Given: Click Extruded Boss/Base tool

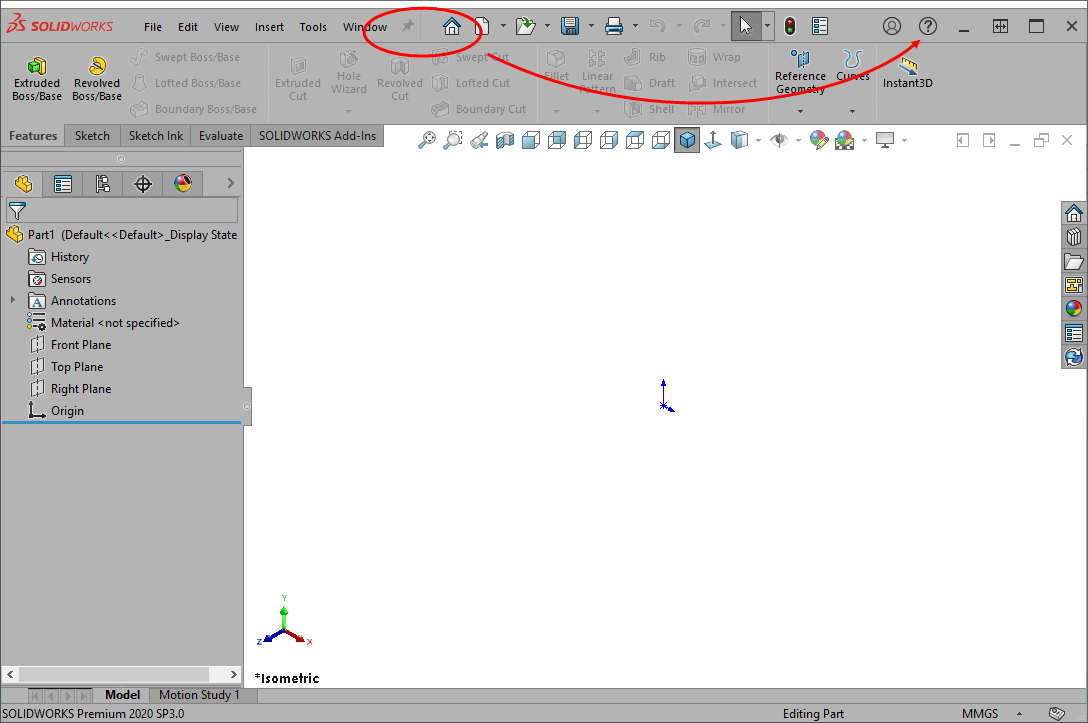Looking at the screenshot, I should tap(37, 78).
